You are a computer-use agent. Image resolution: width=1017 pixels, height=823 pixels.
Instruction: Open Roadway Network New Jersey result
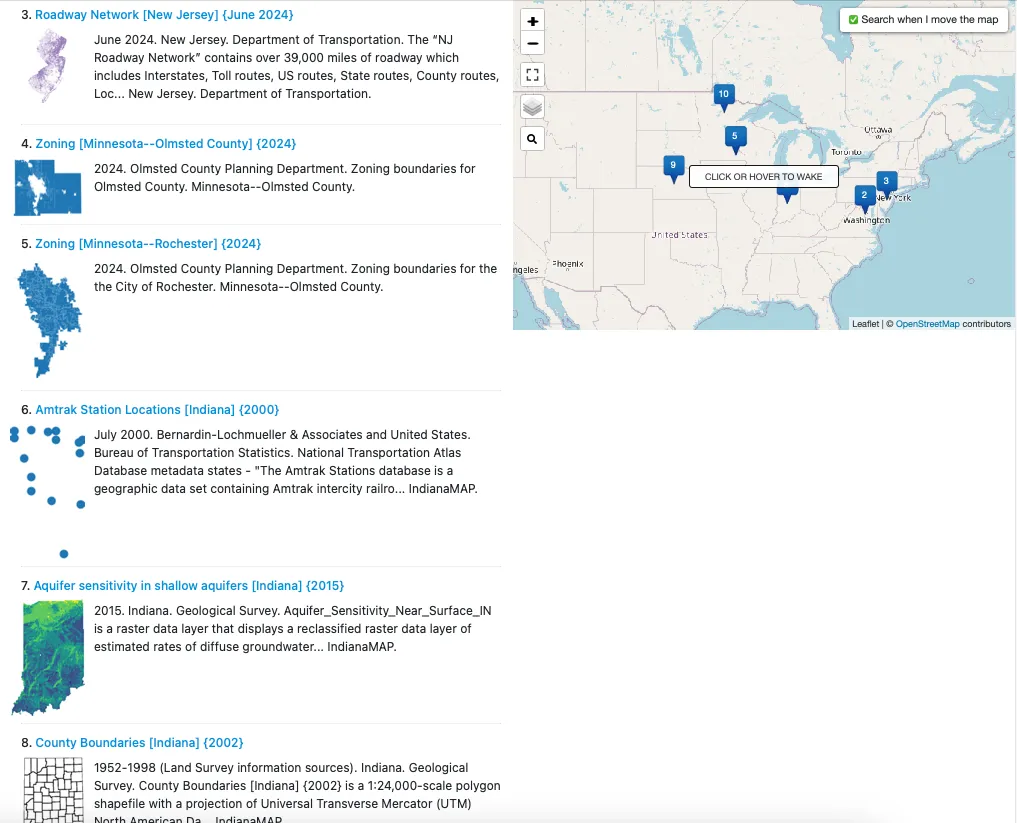pyautogui.click(x=164, y=15)
